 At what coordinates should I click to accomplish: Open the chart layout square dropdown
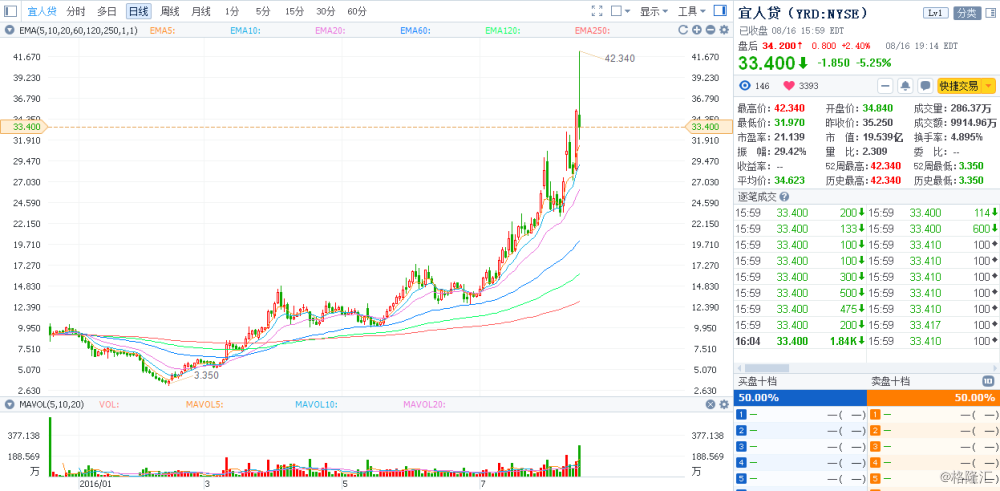tap(620, 11)
